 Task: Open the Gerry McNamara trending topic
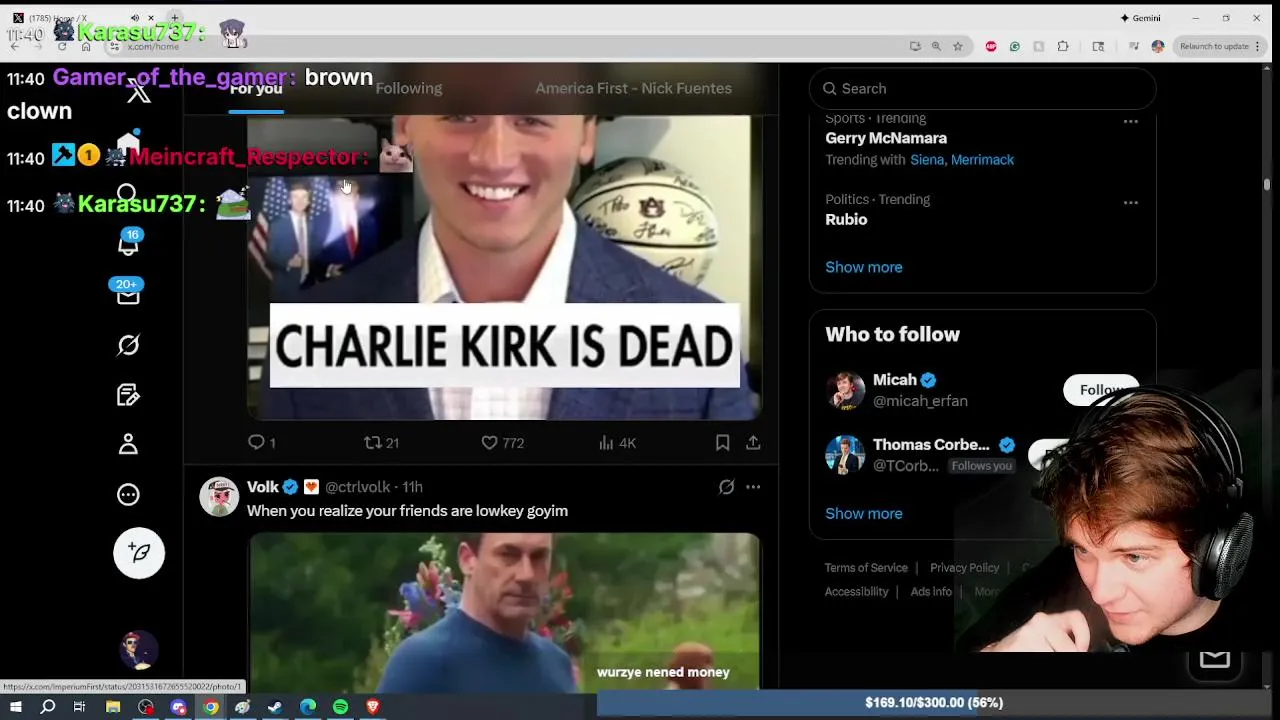pos(886,138)
